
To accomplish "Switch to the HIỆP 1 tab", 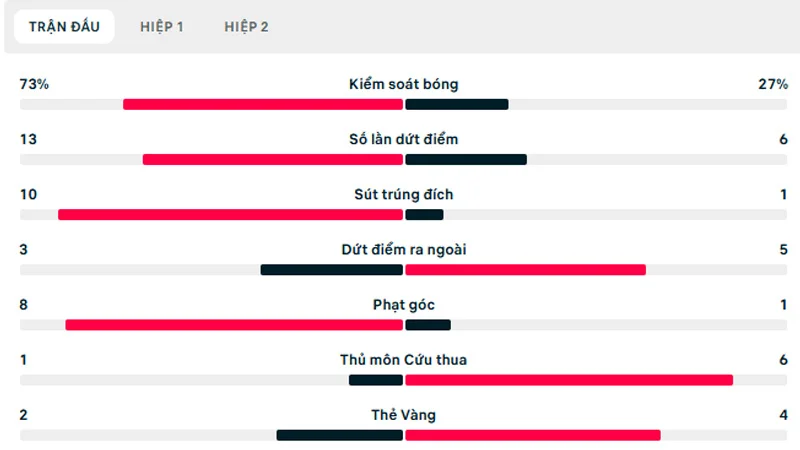I will click(x=161, y=27).
